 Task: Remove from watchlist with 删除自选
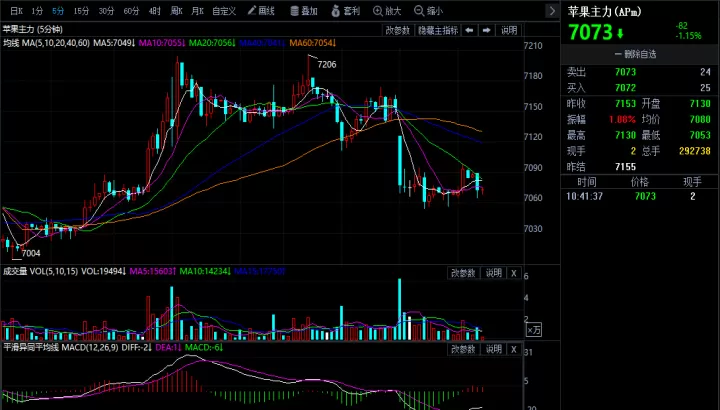pos(635,54)
